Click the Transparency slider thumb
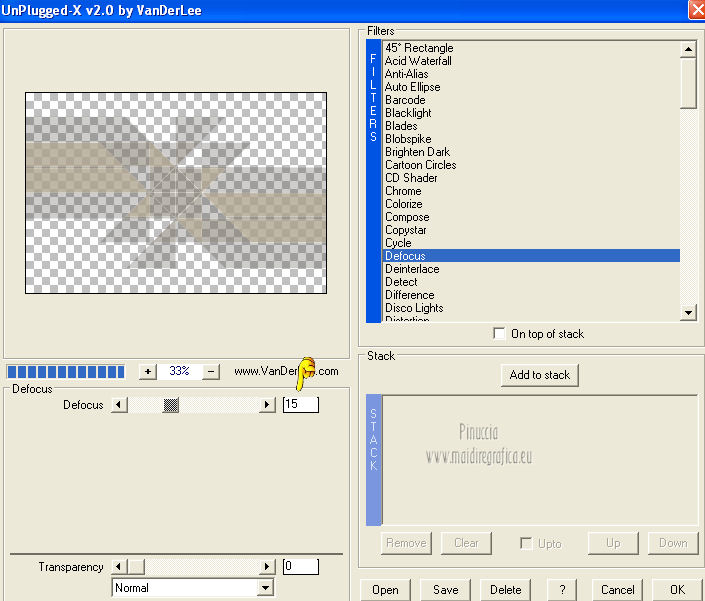 coord(136,566)
